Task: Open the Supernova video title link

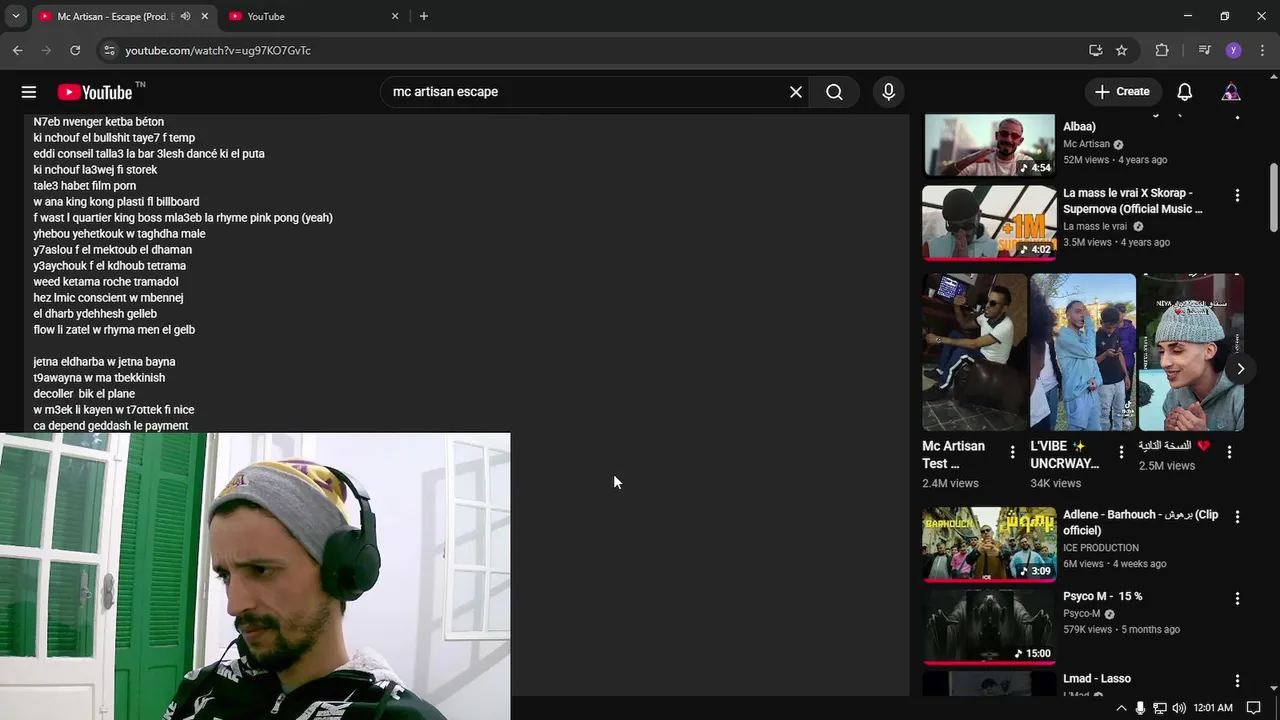Action: click(1133, 201)
